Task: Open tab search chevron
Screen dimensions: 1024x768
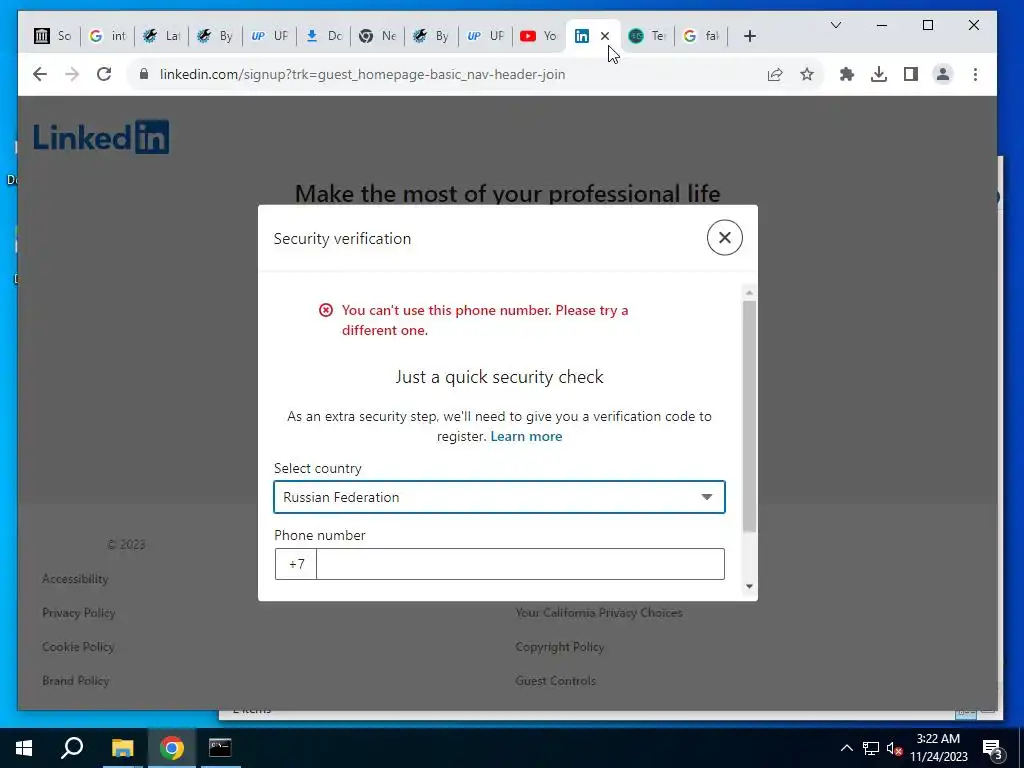Action: (x=836, y=25)
